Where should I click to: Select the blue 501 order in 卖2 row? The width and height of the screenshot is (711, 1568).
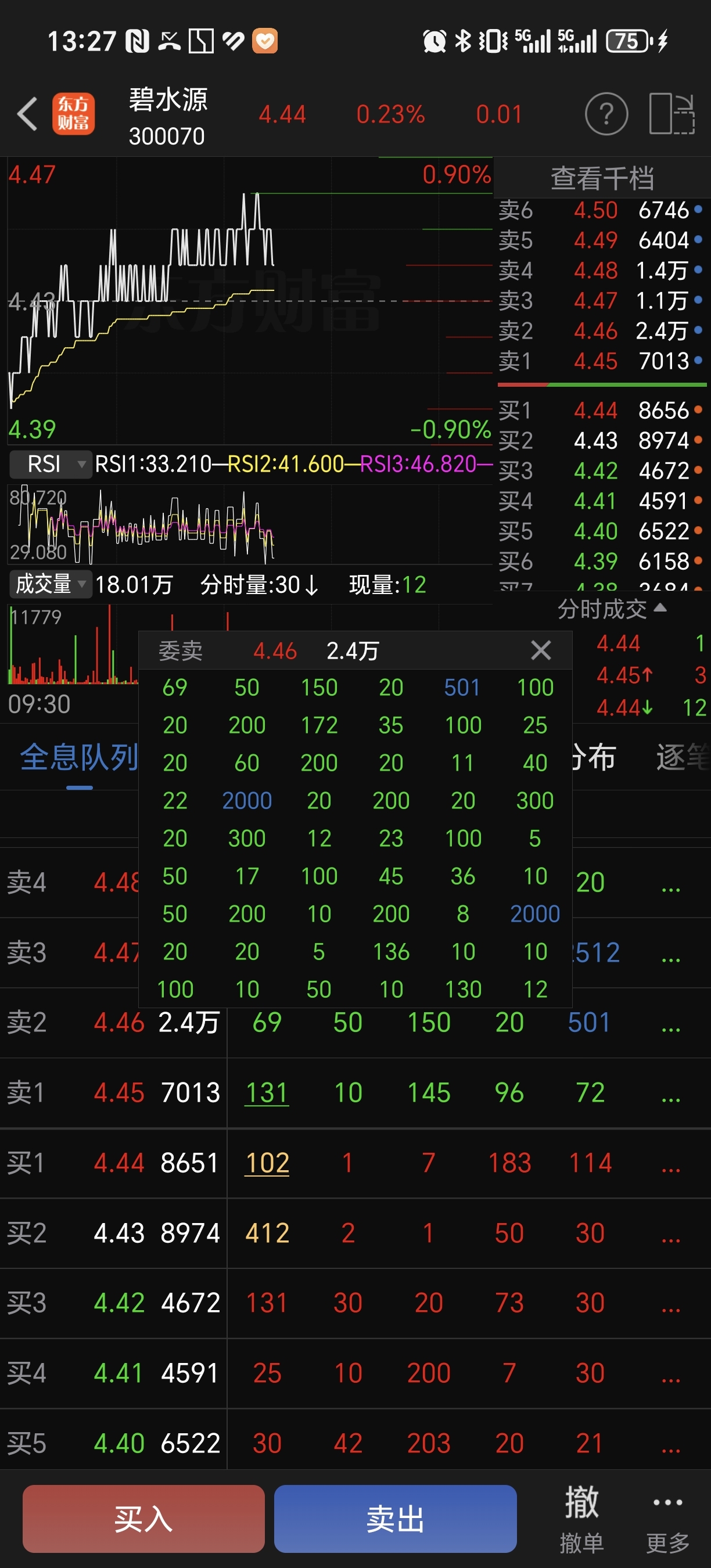click(x=589, y=1023)
